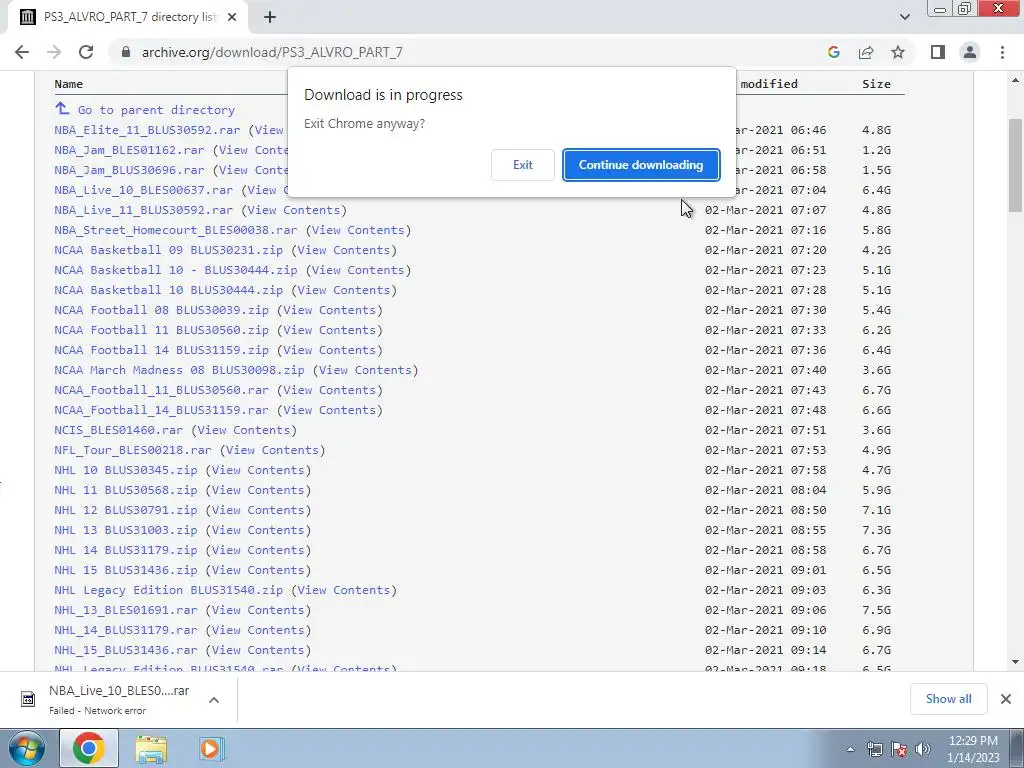Open NHL Legacy Edition BLUS31540.zip link
This screenshot has height=768, width=1024.
pos(168,590)
